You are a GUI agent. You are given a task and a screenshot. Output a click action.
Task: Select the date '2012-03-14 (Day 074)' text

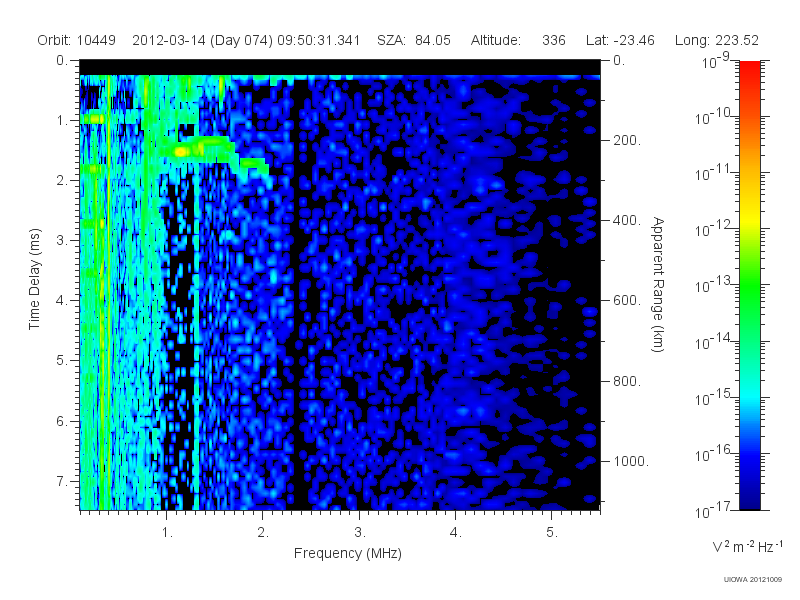click(203, 40)
